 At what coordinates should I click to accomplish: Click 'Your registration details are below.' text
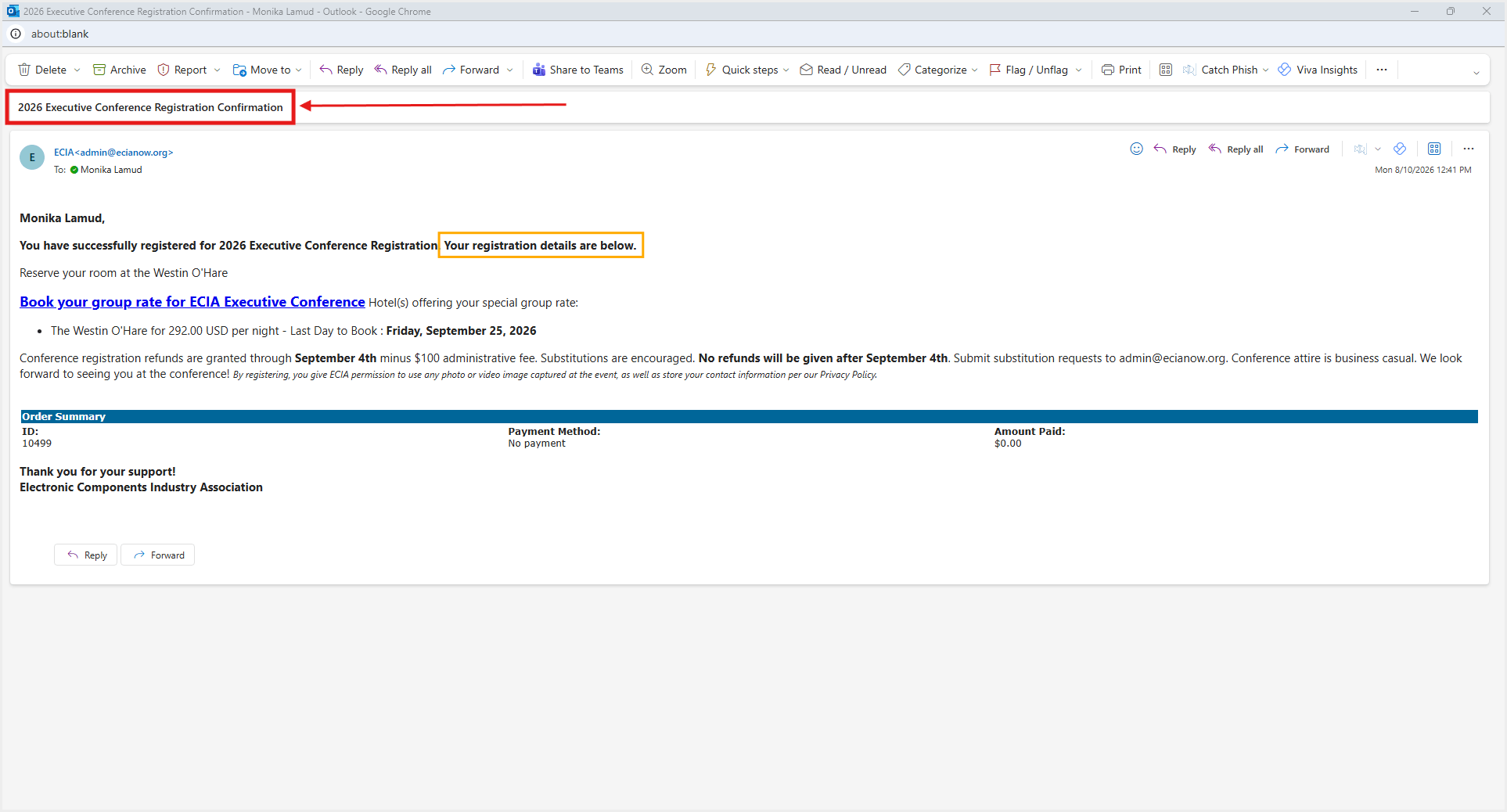541,246
